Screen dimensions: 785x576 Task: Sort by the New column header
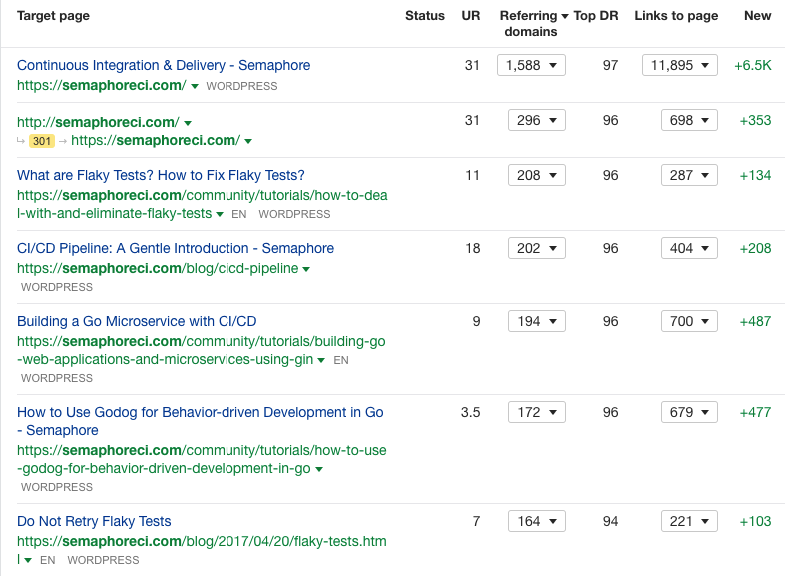point(757,16)
